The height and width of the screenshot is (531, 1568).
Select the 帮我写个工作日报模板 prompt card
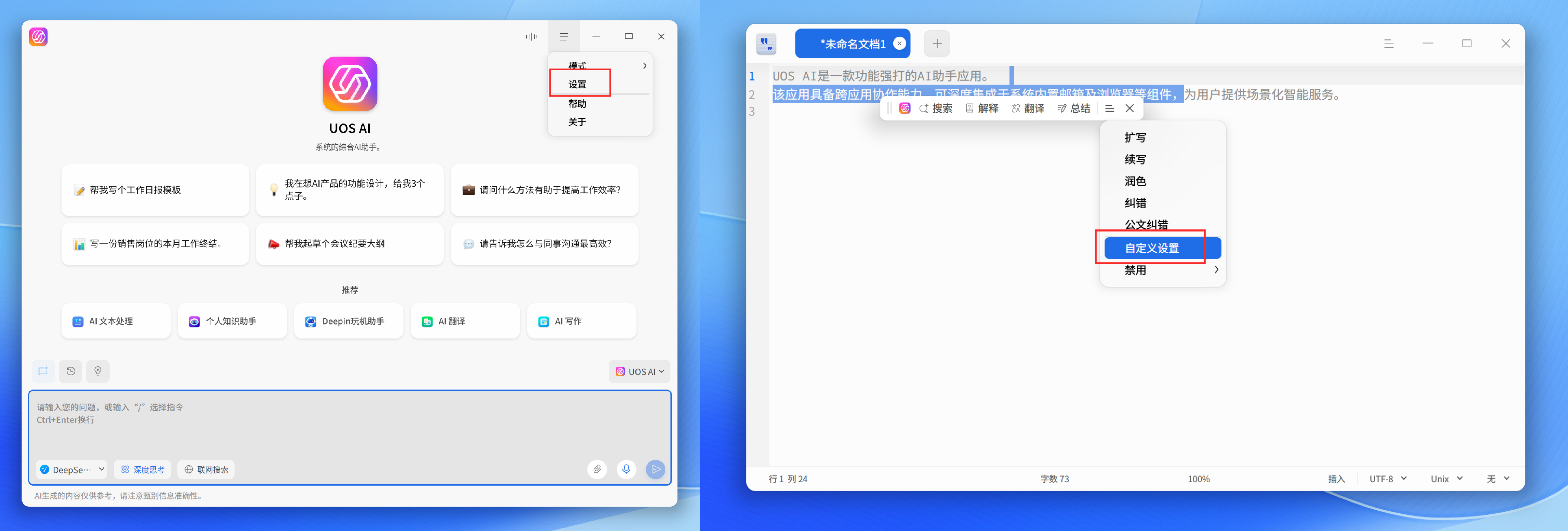click(x=155, y=190)
